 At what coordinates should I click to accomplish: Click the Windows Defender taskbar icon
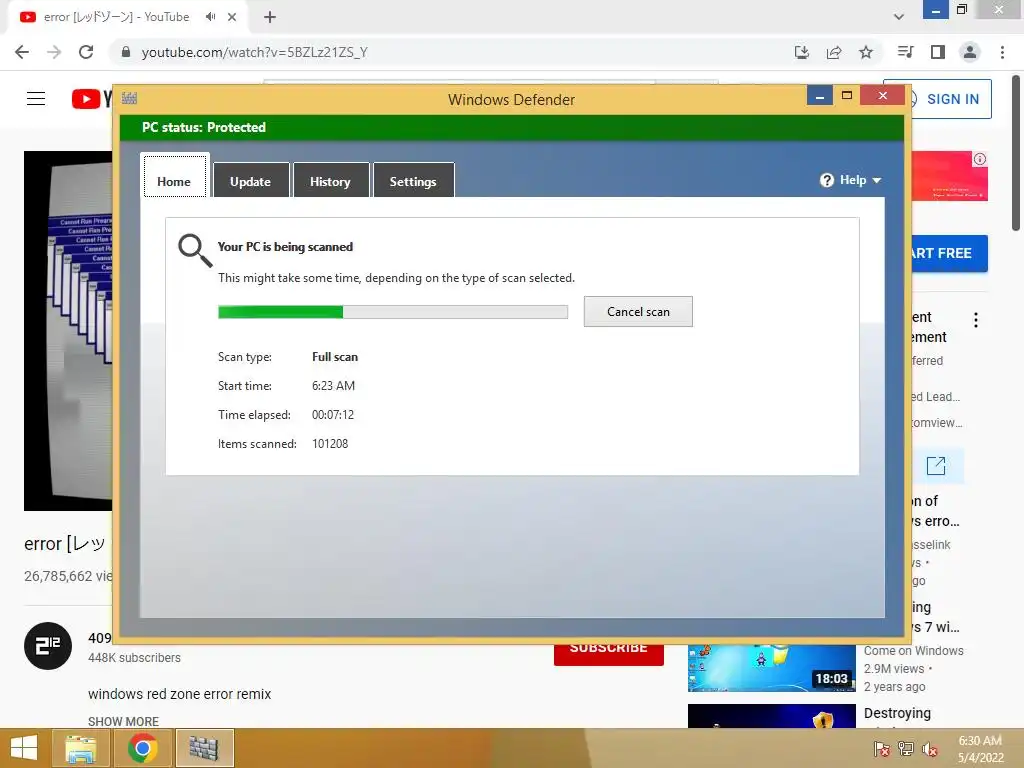(204, 748)
